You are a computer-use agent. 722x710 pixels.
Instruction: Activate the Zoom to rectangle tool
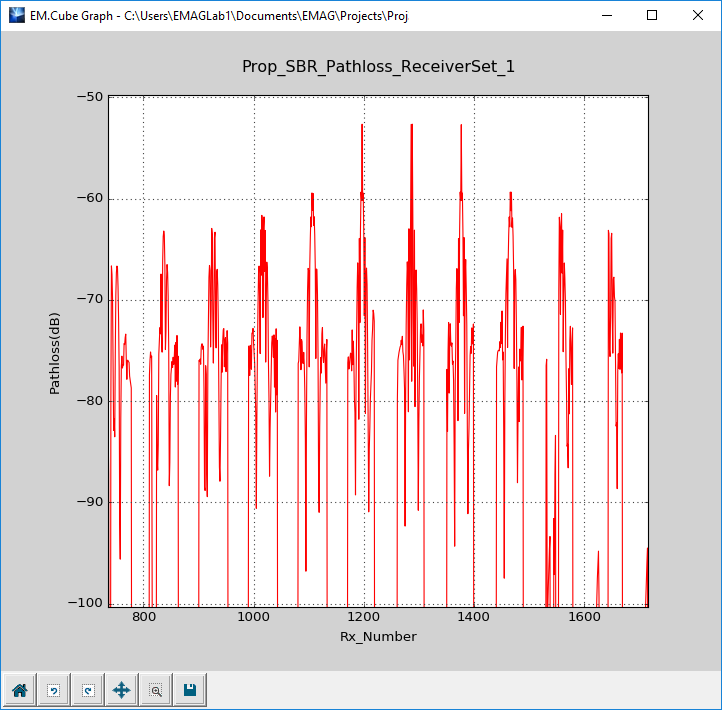(x=155, y=690)
